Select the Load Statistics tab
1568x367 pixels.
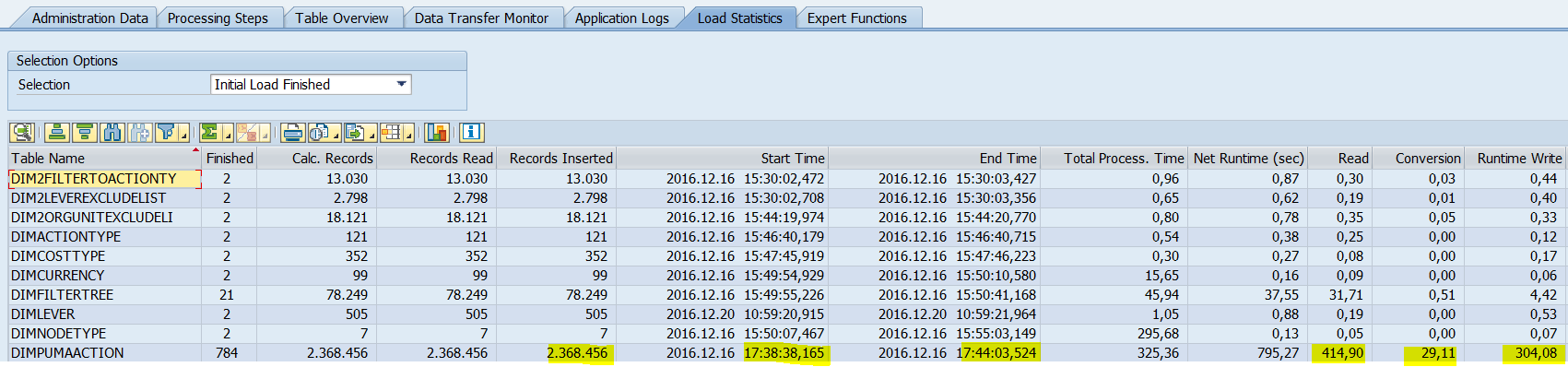pyautogui.click(x=739, y=18)
